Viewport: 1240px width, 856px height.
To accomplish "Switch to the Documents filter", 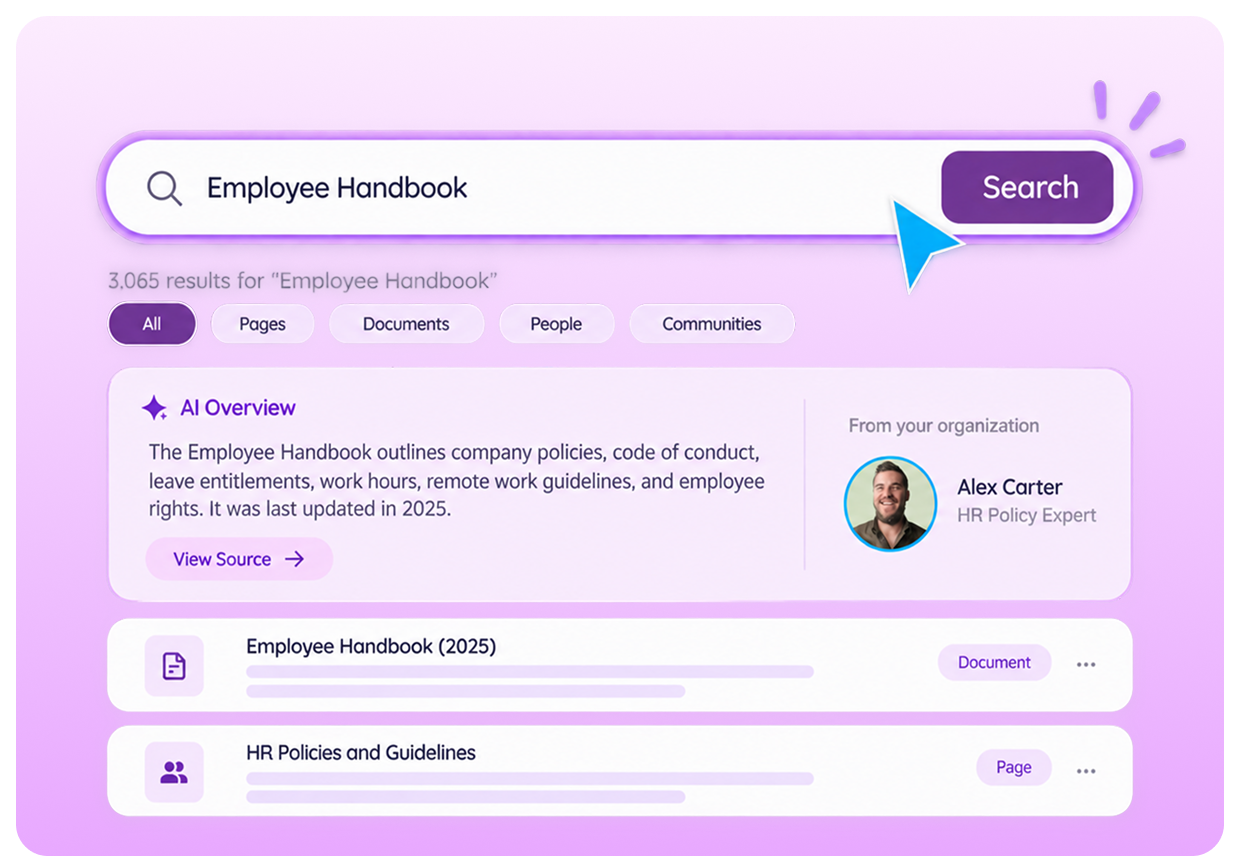I will 406,324.
